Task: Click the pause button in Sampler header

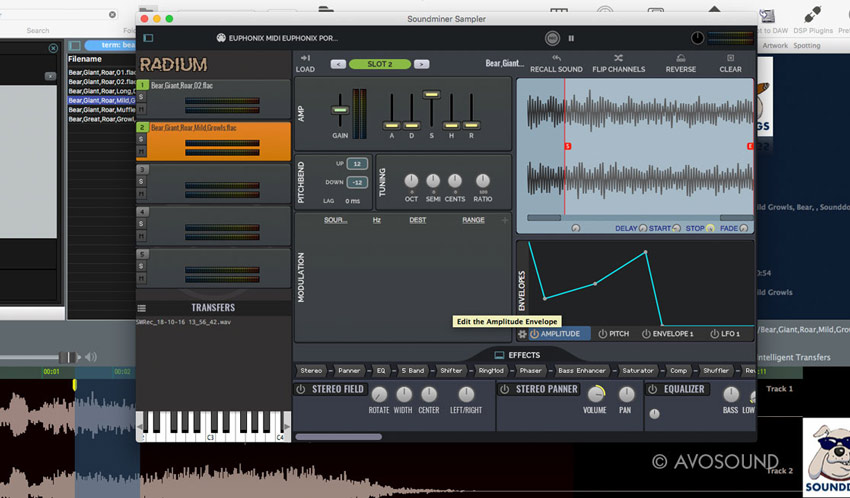Action: 571,38
